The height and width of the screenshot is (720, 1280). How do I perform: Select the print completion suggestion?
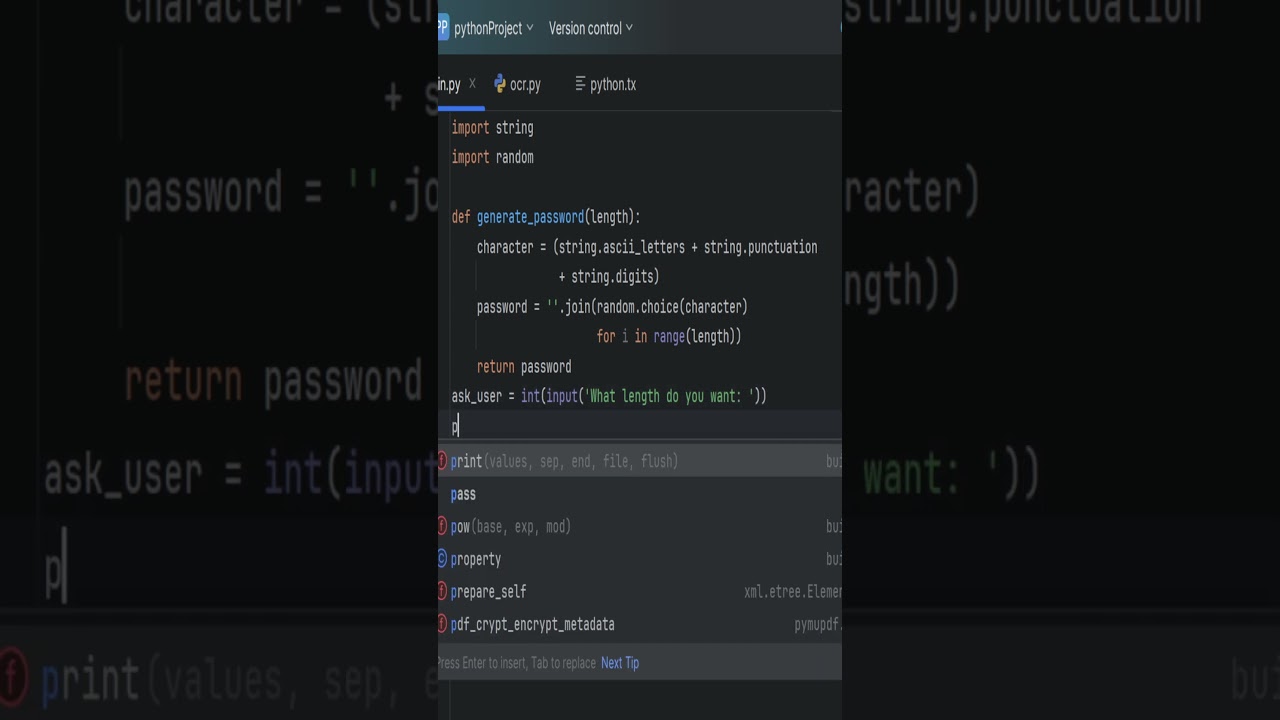tap(640, 461)
